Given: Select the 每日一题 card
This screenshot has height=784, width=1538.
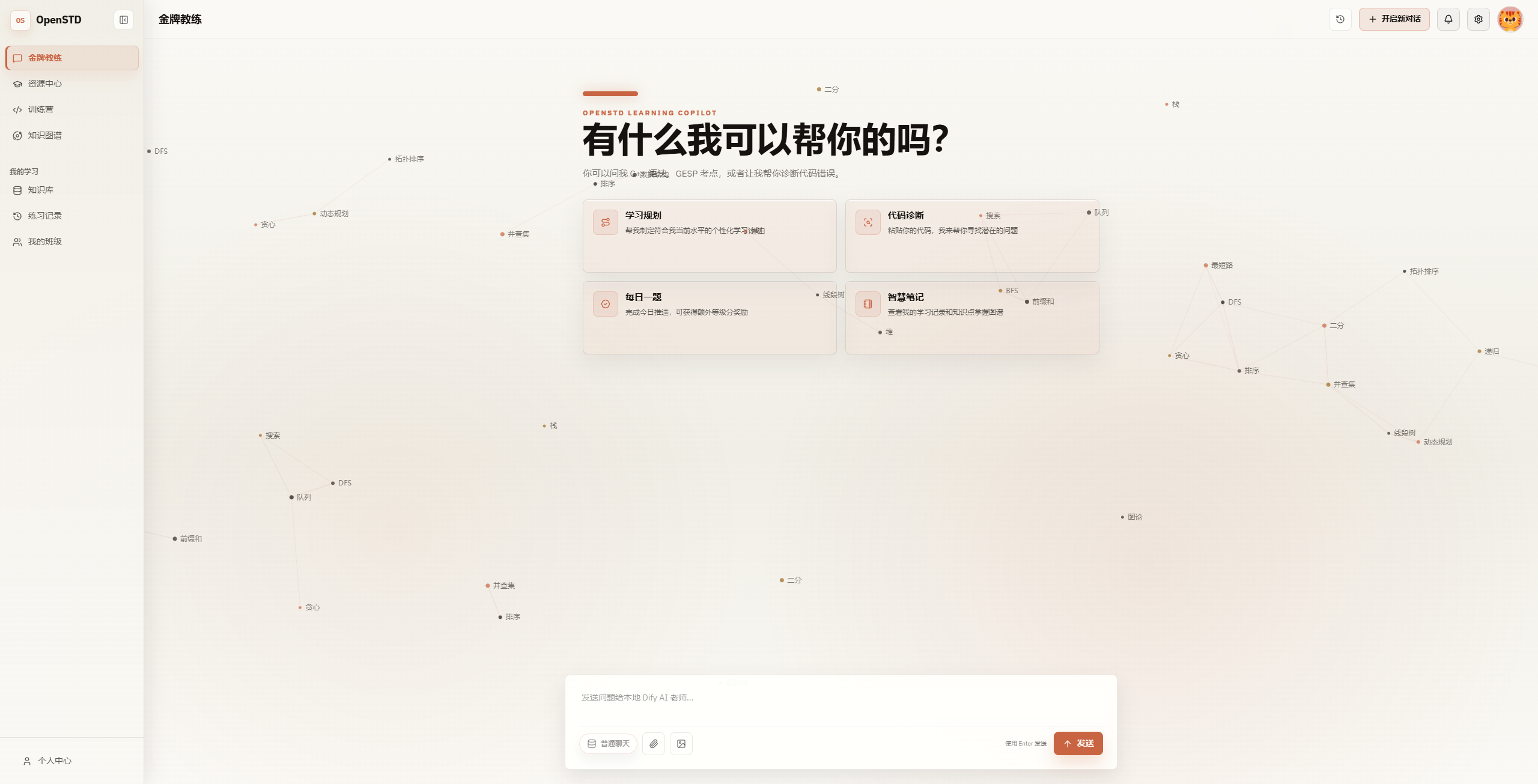Looking at the screenshot, I should 710,318.
